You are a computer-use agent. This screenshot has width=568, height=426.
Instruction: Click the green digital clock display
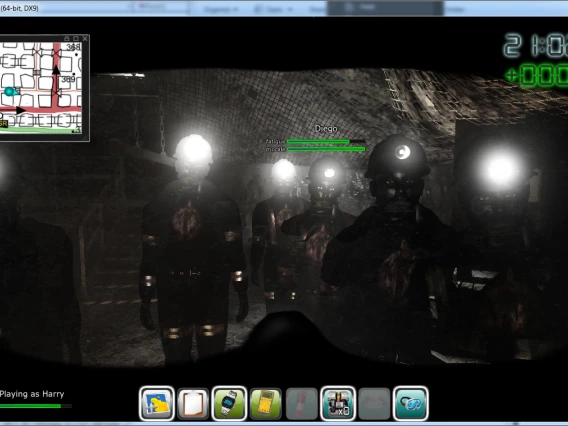pos(536,46)
